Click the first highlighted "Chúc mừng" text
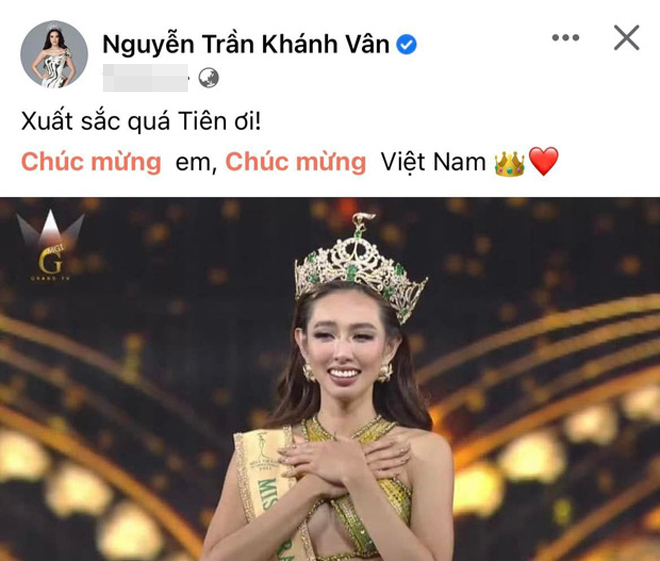 tap(91, 162)
